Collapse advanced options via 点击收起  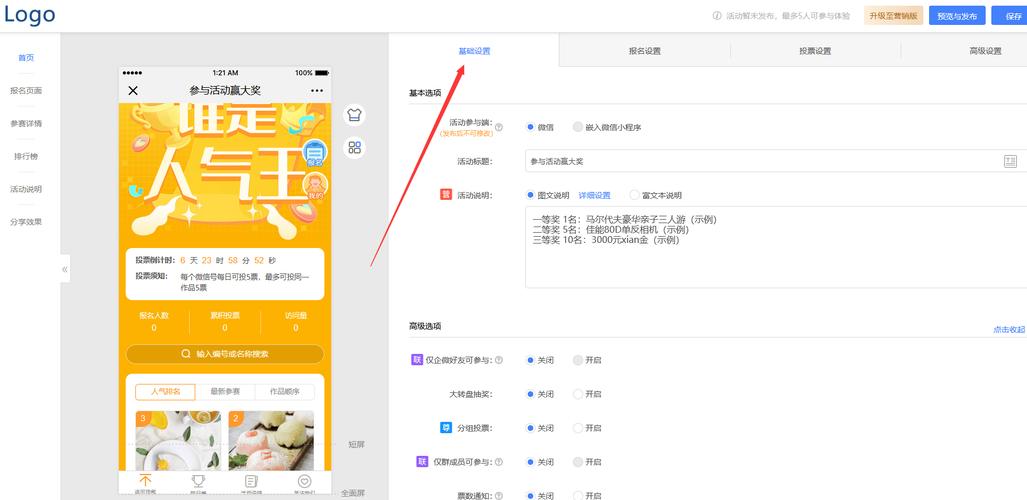(x=1009, y=330)
